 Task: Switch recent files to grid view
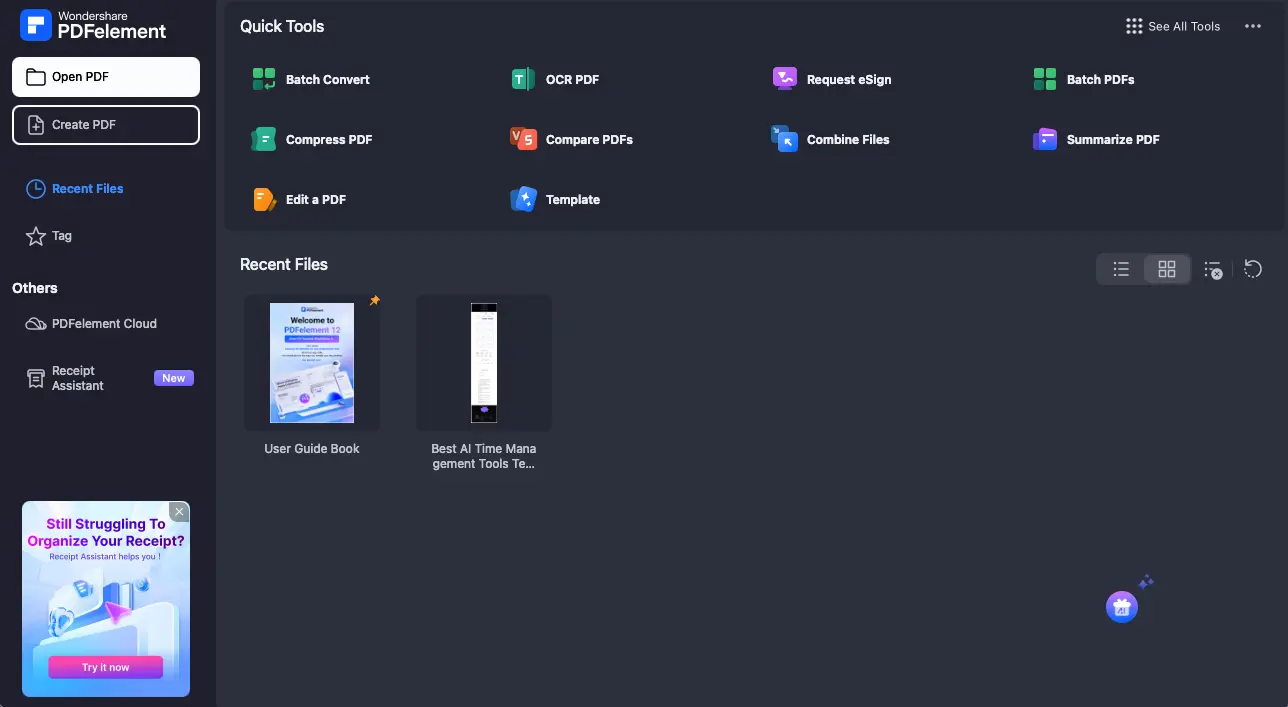1166,269
